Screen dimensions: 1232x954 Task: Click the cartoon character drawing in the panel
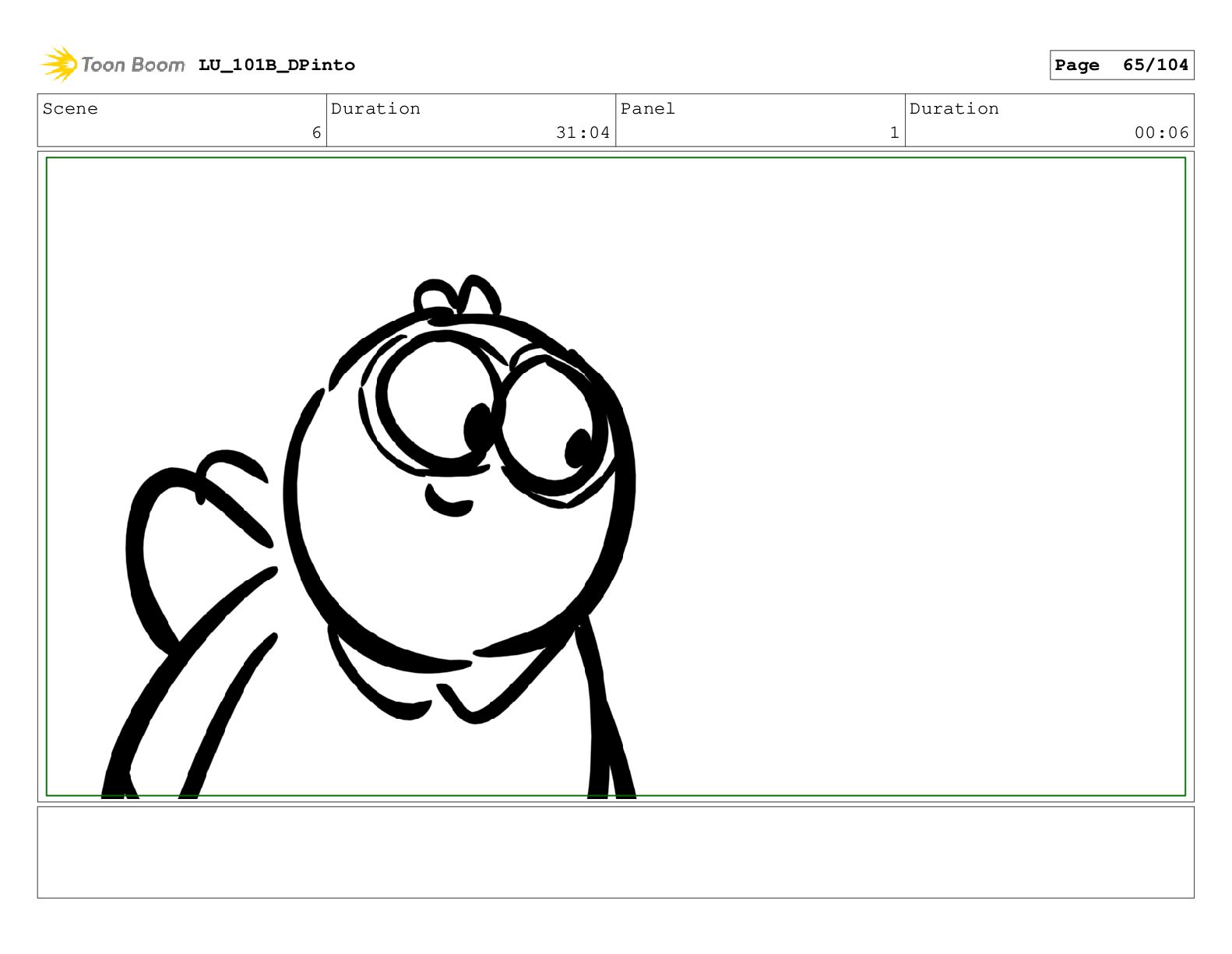coord(380,537)
